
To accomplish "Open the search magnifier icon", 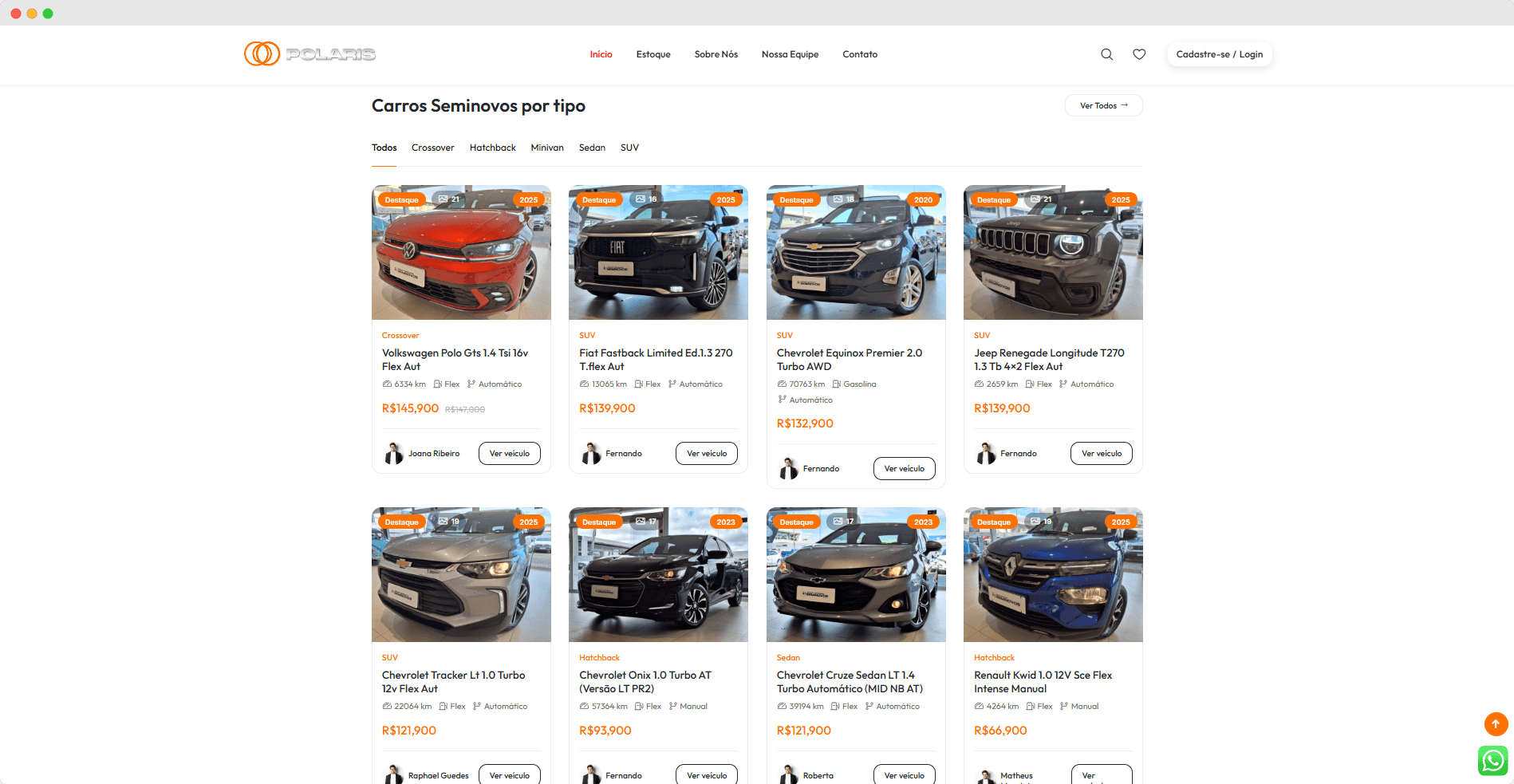I will (x=1106, y=54).
